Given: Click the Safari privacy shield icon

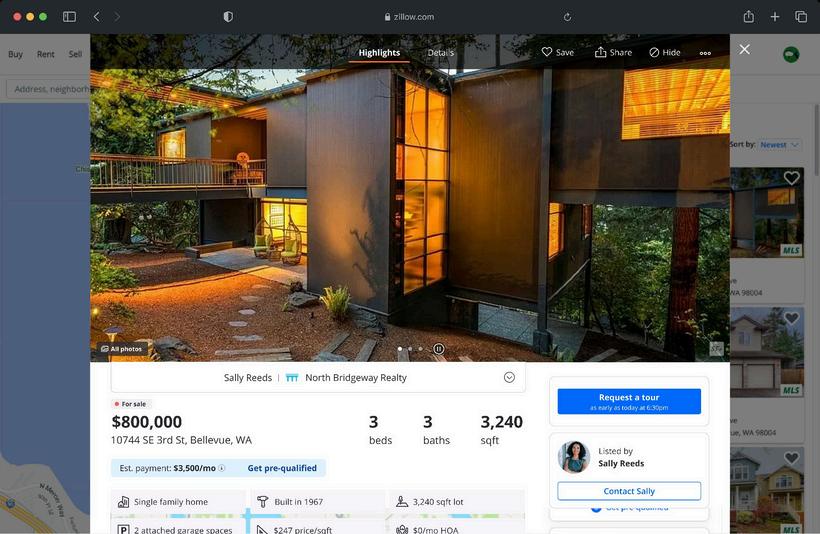Looking at the screenshot, I should tap(228, 17).
